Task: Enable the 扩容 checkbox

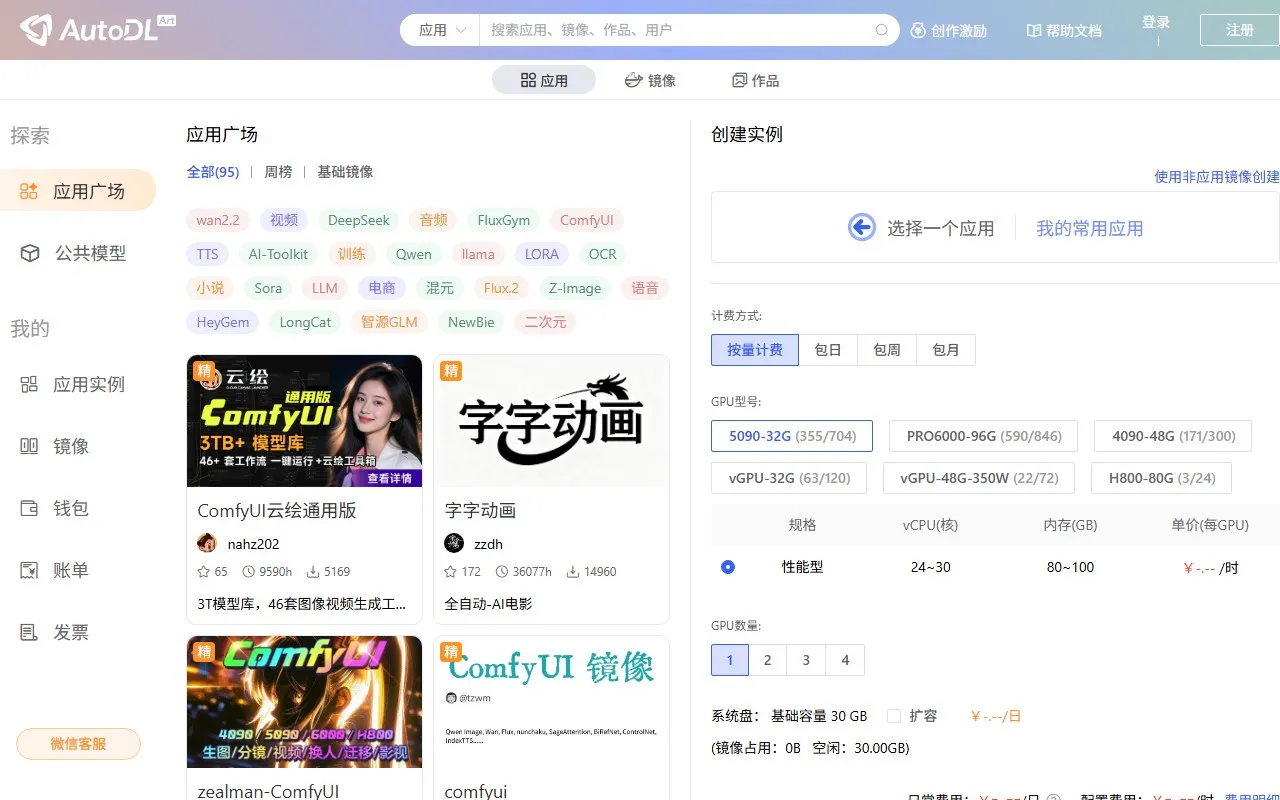Action: click(x=894, y=716)
